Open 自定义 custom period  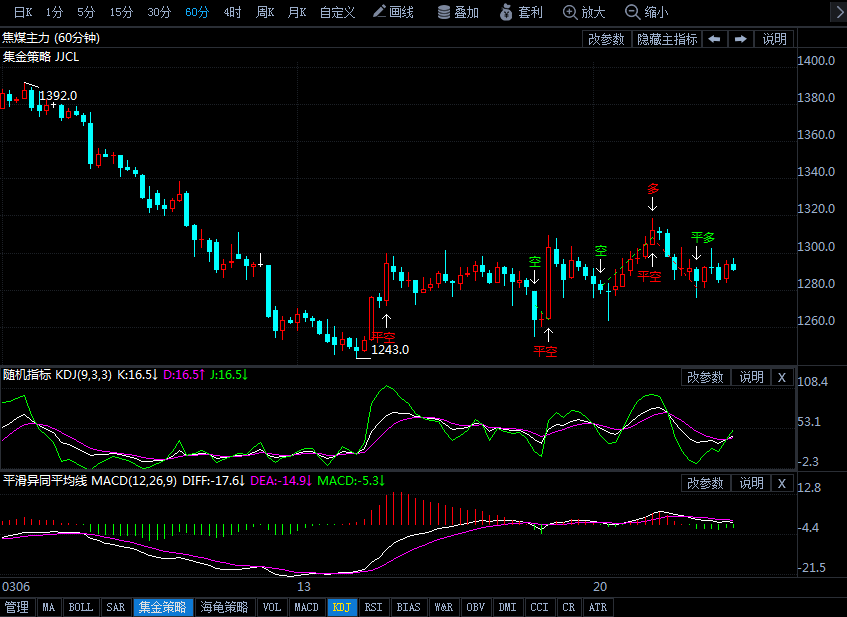[337, 12]
